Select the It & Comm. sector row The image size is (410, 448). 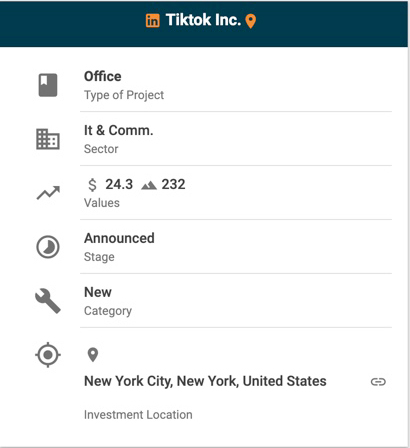pos(236,139)
